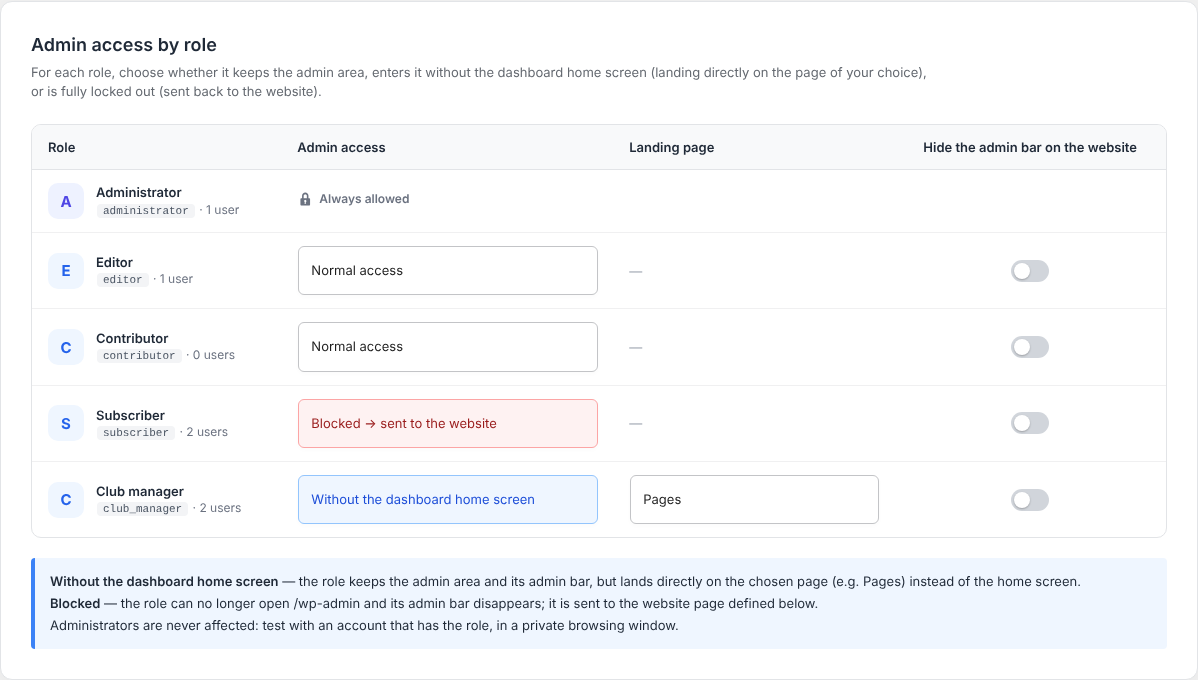Click the 'Role' column header
This screenshot has width=1198, height=680.
[61, 147]
